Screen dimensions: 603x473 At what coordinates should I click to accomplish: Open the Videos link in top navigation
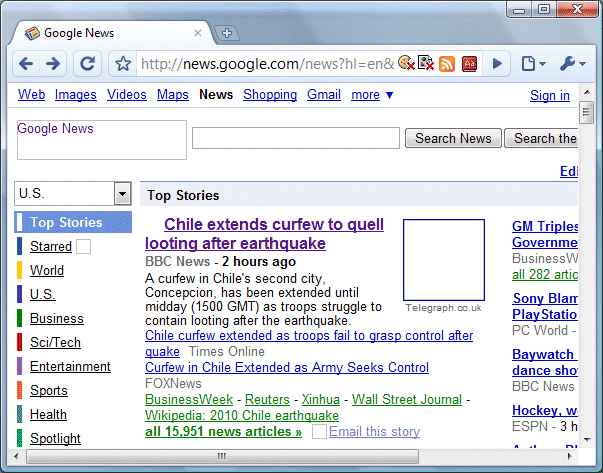pyautogui.click(x=127, y=95)
